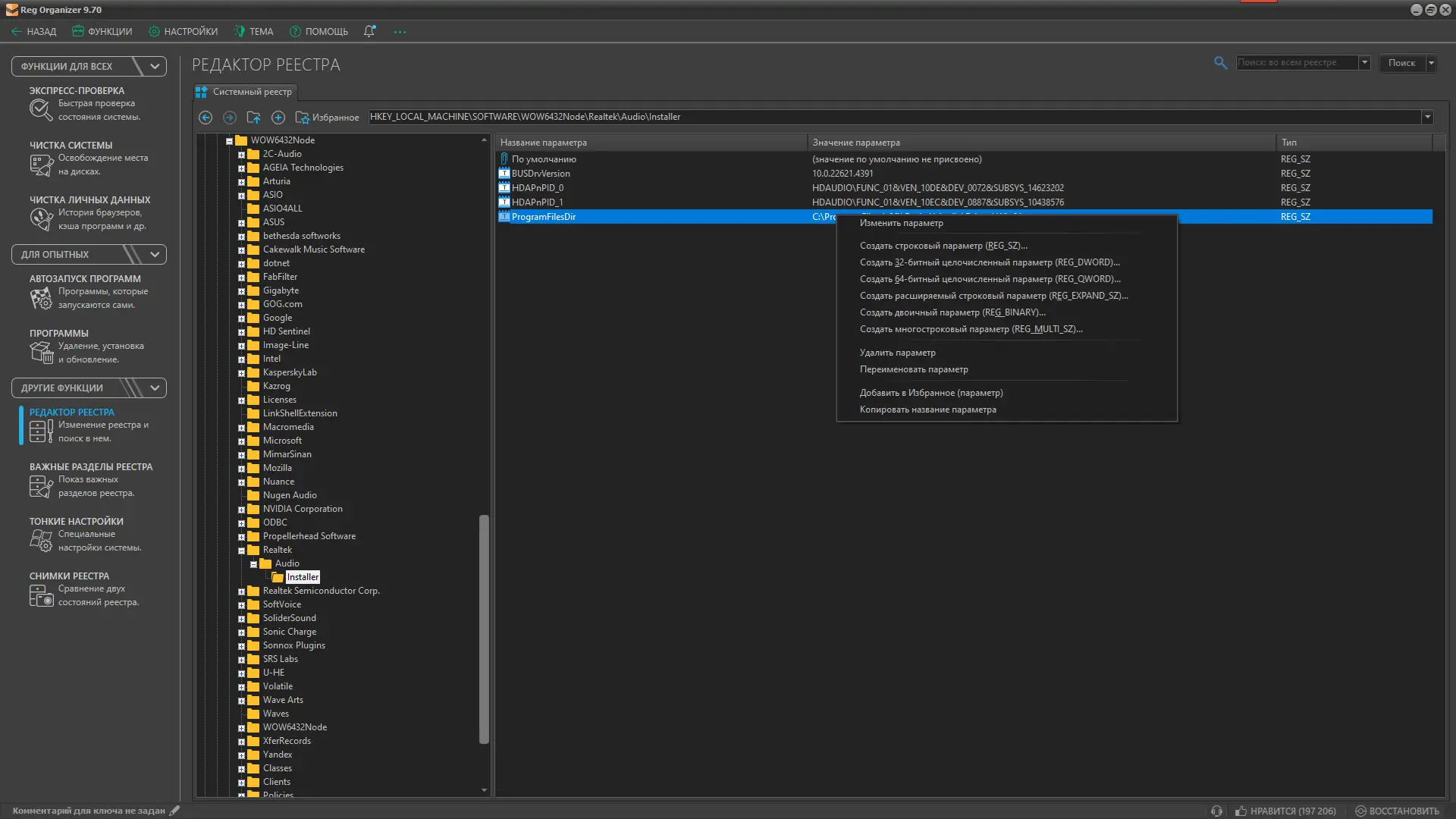Open the registry path address dropdown
This screenshot has height=819, width=1456.
[1427, 117]
